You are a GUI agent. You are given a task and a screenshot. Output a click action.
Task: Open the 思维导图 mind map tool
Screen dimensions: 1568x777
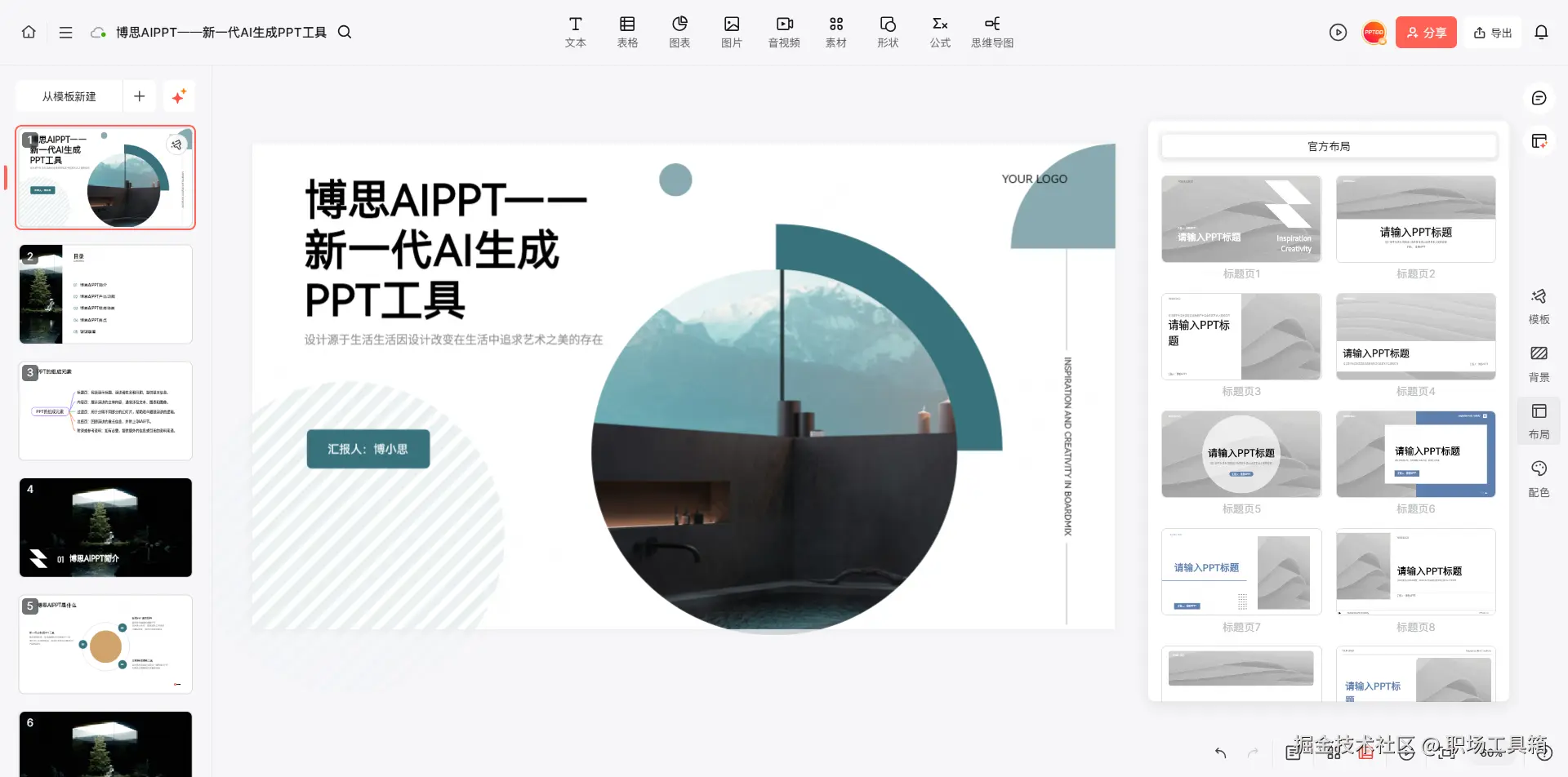pos(991,32)
